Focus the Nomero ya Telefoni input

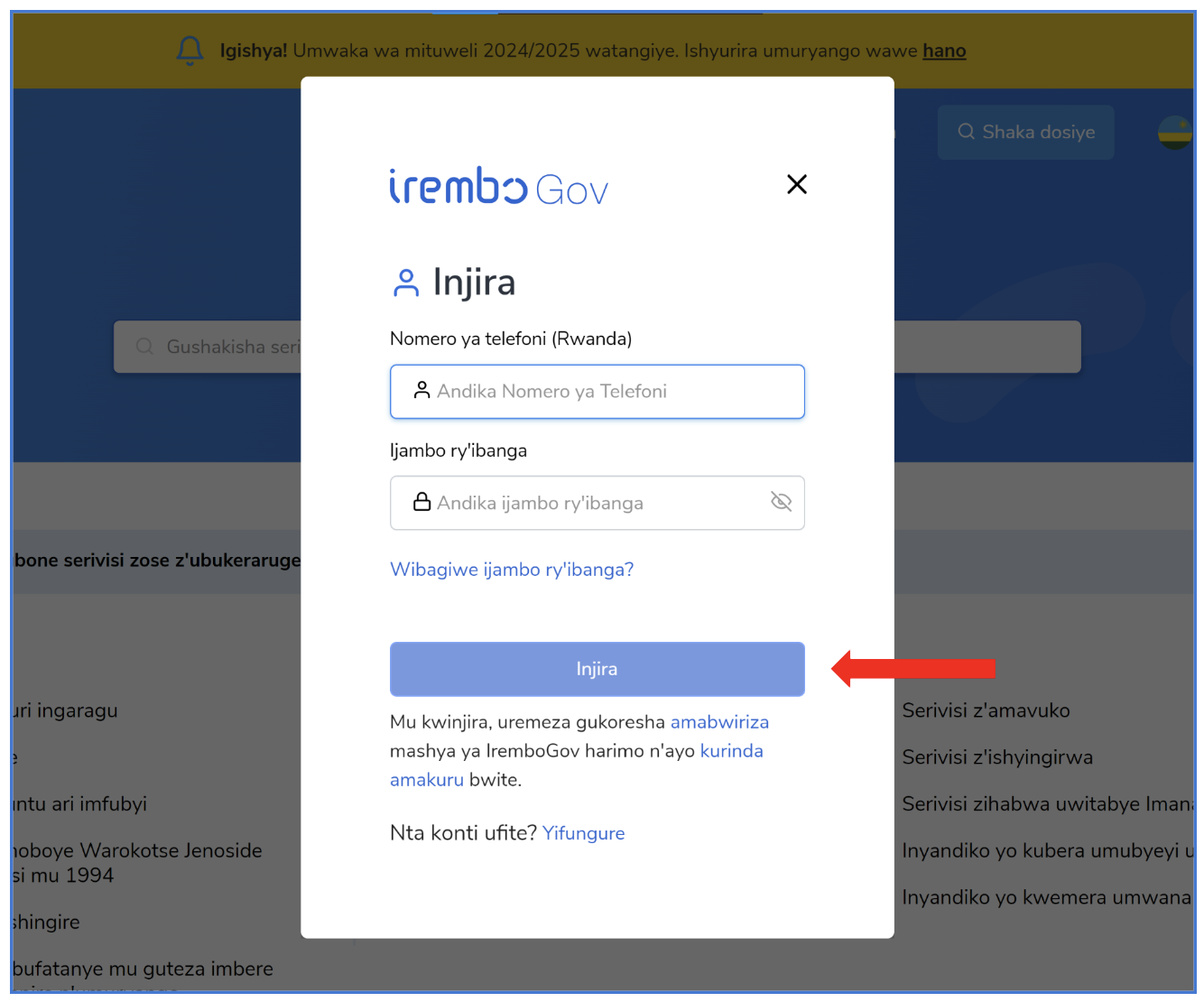click(x=597, y=392)
